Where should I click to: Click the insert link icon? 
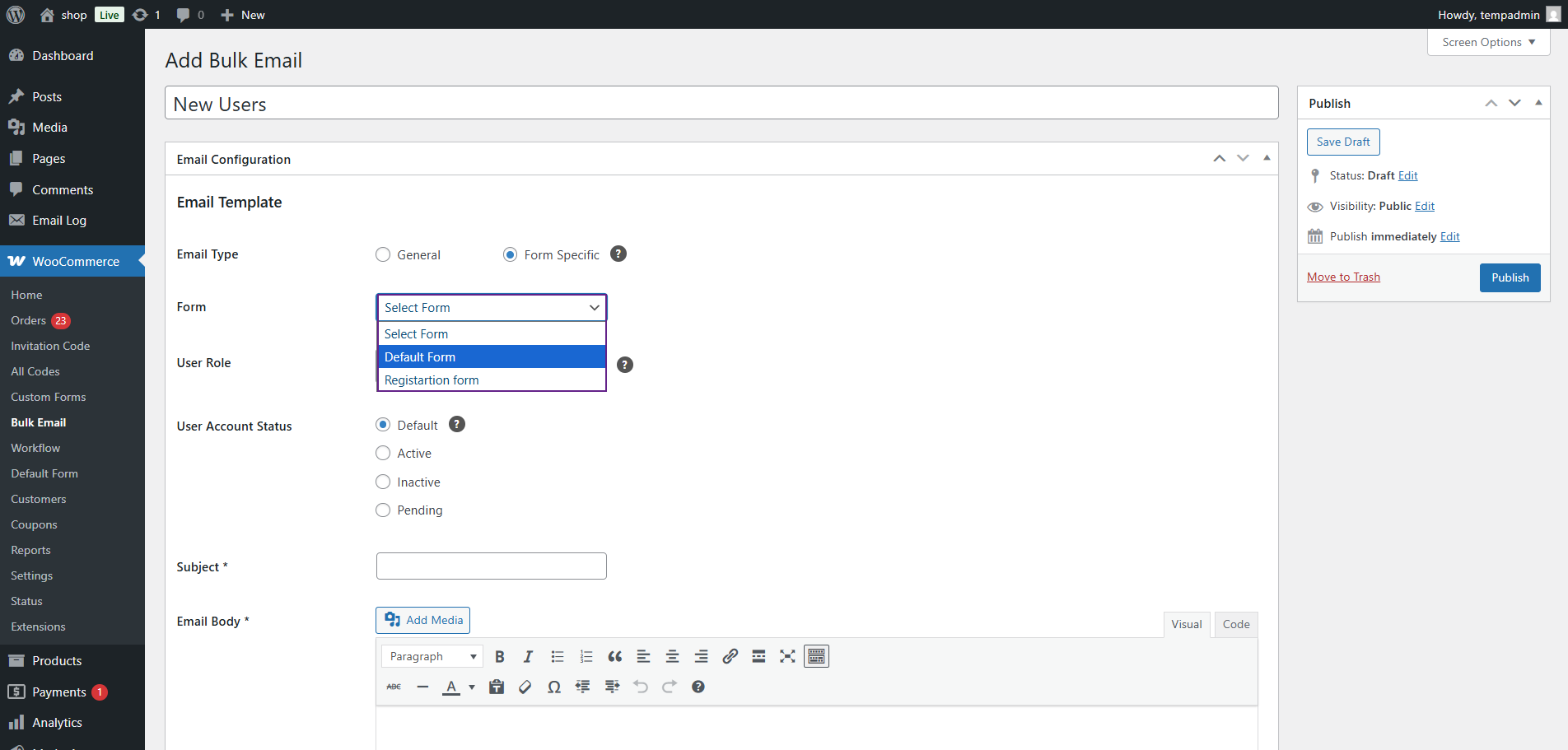[x=730, y=656]
